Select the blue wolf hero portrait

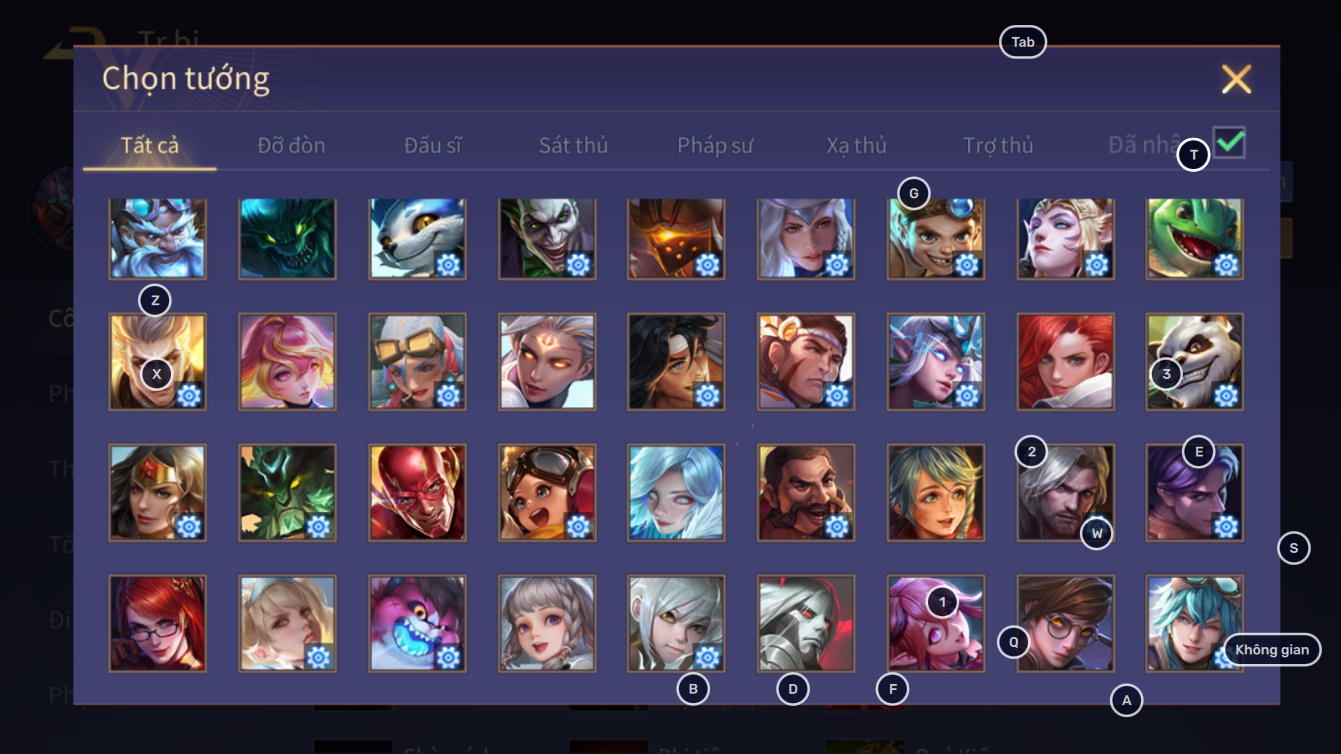[417, 236]
